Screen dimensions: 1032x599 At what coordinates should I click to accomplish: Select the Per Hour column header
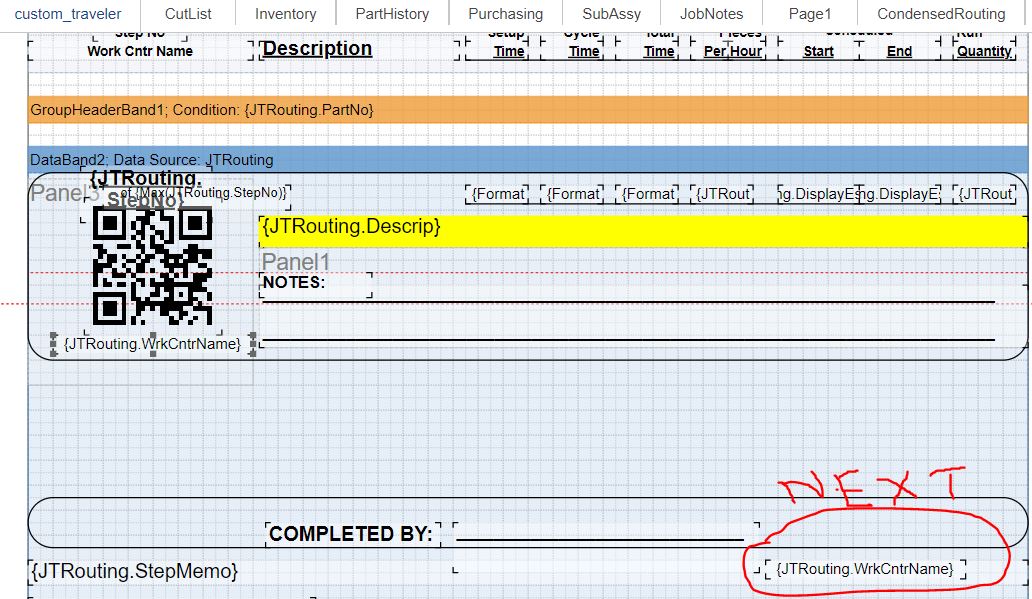733,51
